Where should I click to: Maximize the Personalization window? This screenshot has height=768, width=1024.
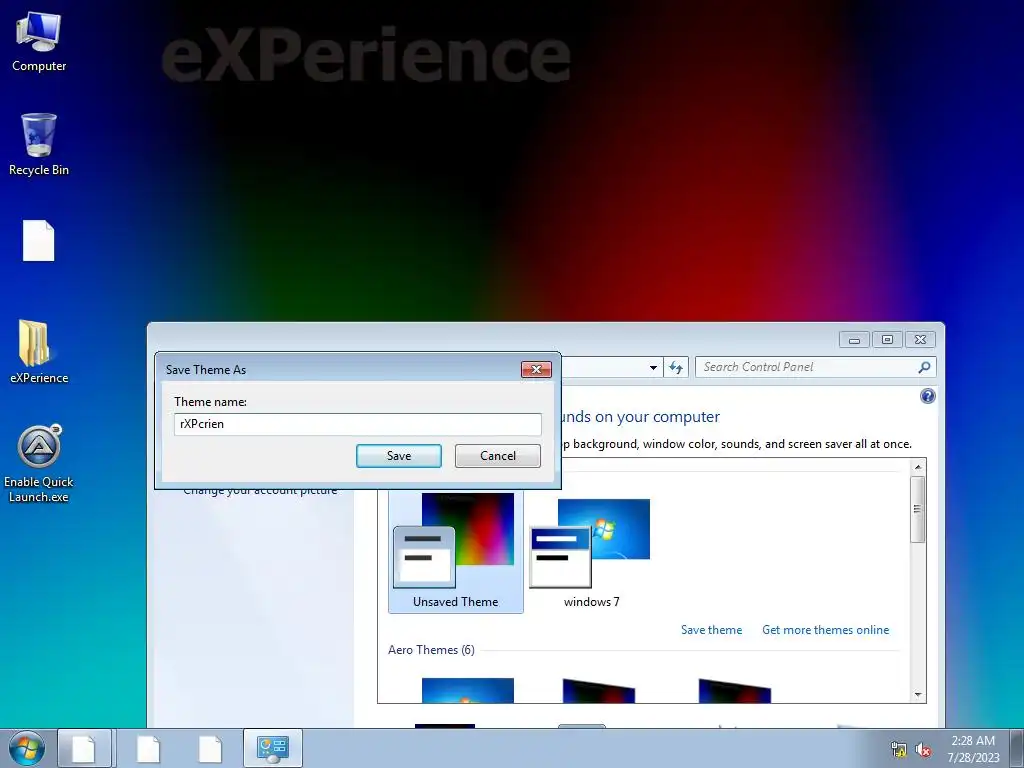[x=887, y=340]
